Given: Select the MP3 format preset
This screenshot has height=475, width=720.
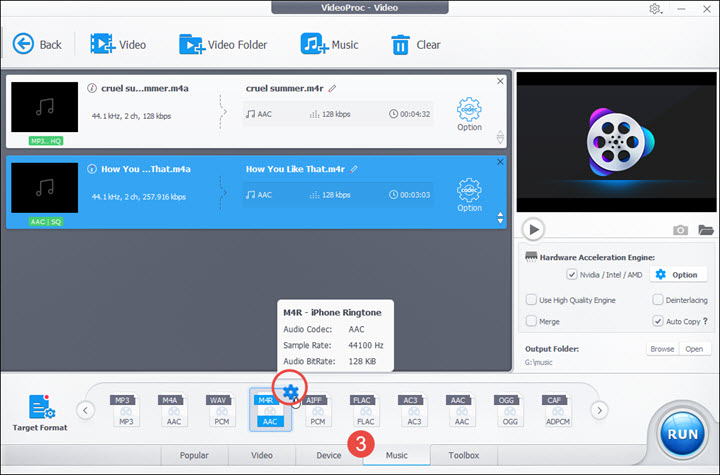Looking at the screenshot, I should pos(126,410).
